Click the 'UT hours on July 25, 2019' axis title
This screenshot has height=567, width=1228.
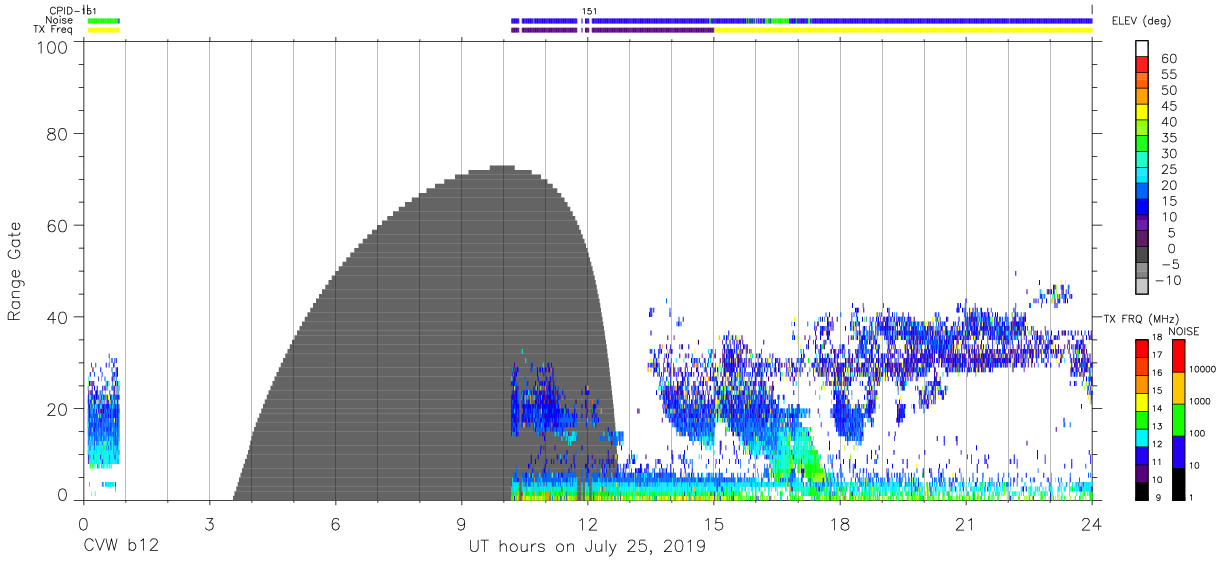coord(587,547)
